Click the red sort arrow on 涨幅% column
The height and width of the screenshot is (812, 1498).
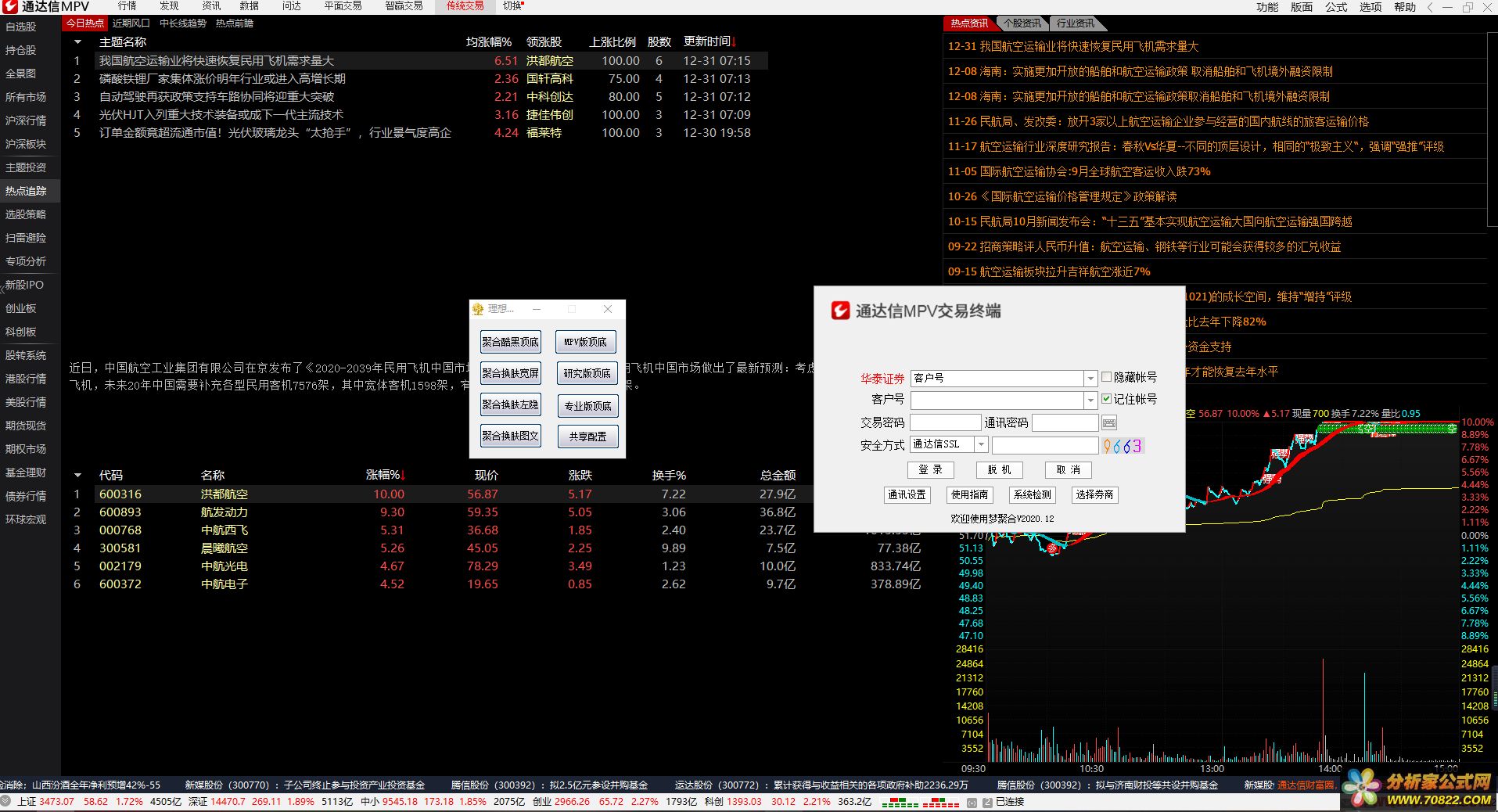[403, 475]
